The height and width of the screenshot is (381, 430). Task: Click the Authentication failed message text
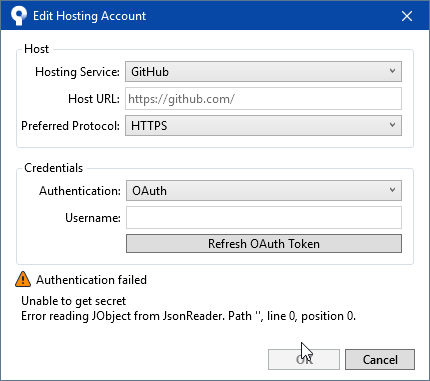[91, 280]
